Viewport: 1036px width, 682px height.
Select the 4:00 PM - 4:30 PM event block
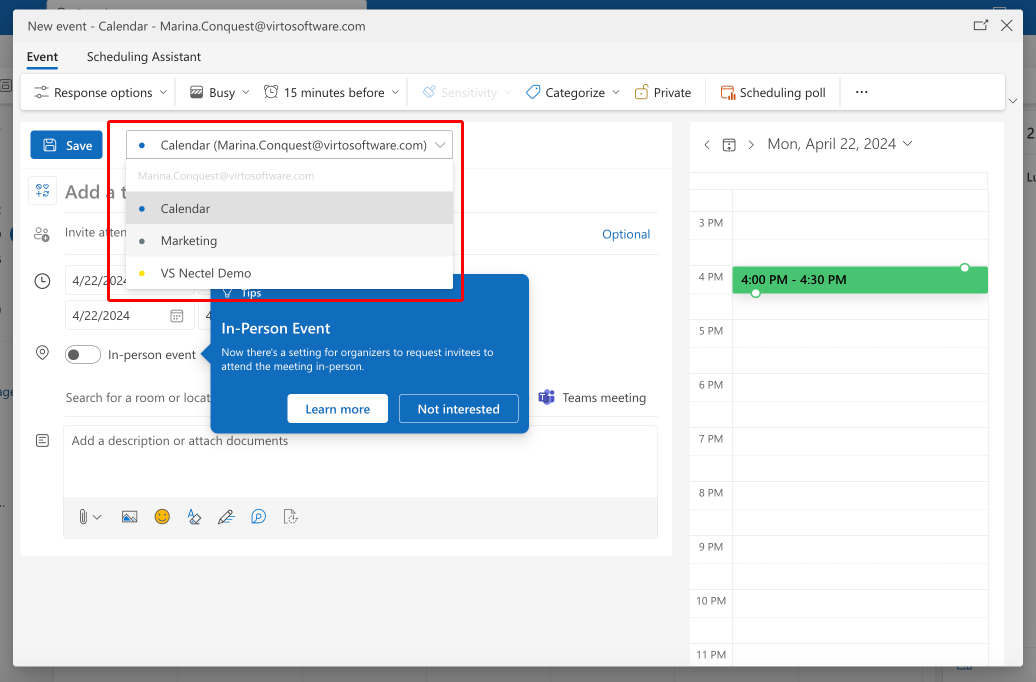click(x=860, y=280)
